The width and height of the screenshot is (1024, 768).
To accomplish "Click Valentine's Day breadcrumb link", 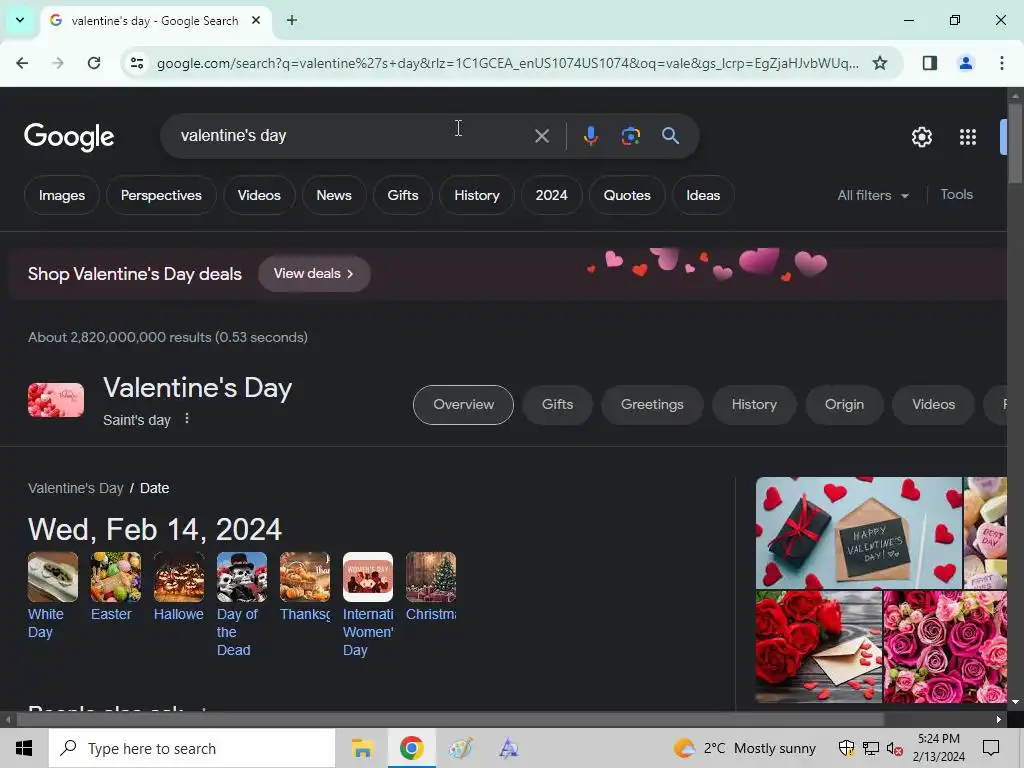I will (x=76, y=488).
